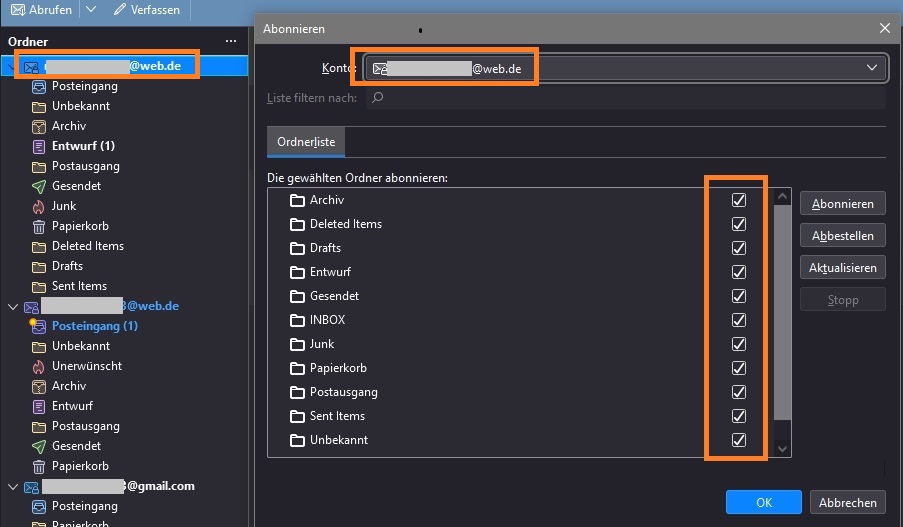Screen dimensions: 903x527
Task: Click the Entwurf (1) draft icon
Action: click(38, 146)
